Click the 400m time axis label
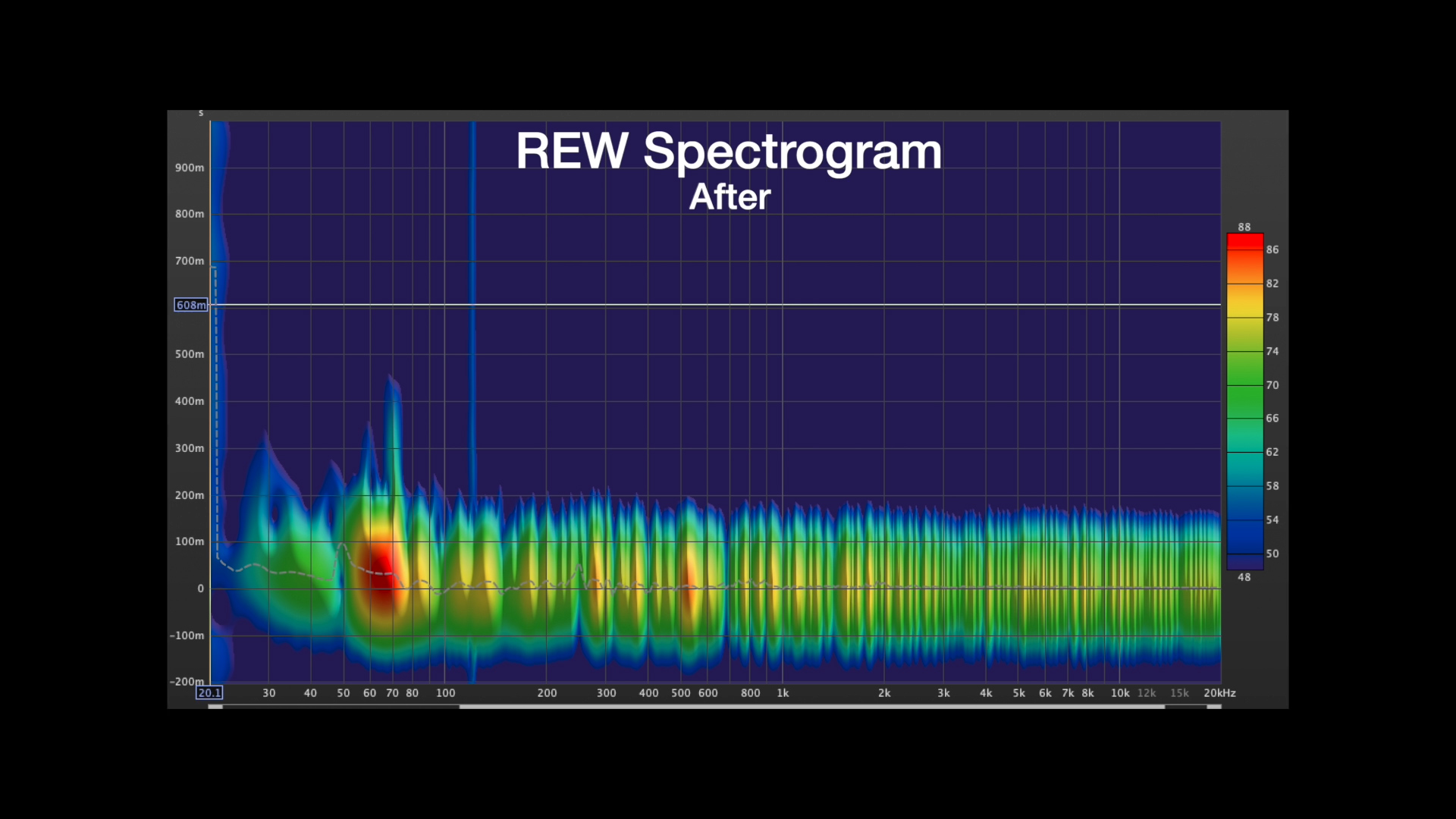 click(190, 401)
